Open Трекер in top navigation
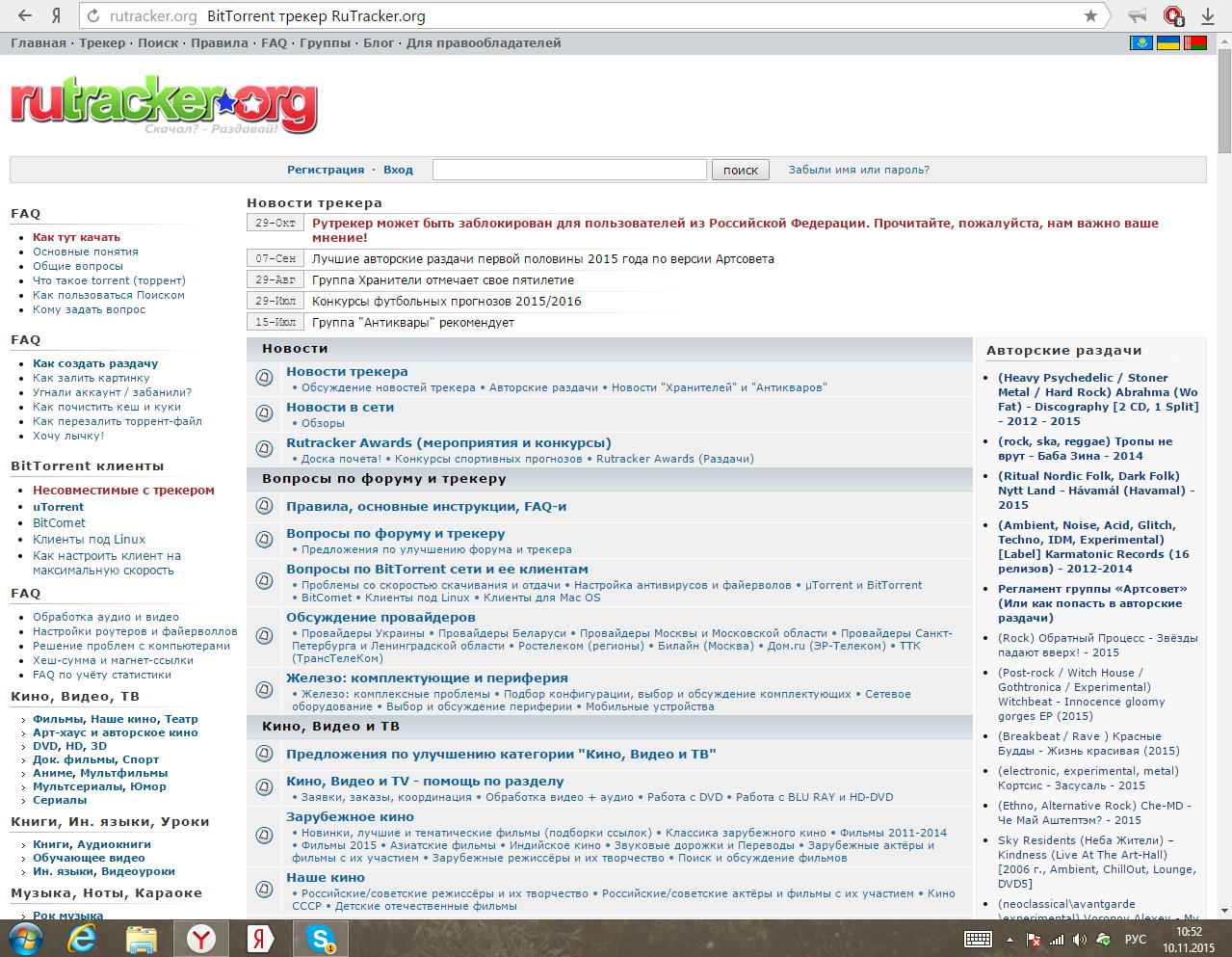The height and width of the screenshot is (957, 1232). (x=102, y=43)
